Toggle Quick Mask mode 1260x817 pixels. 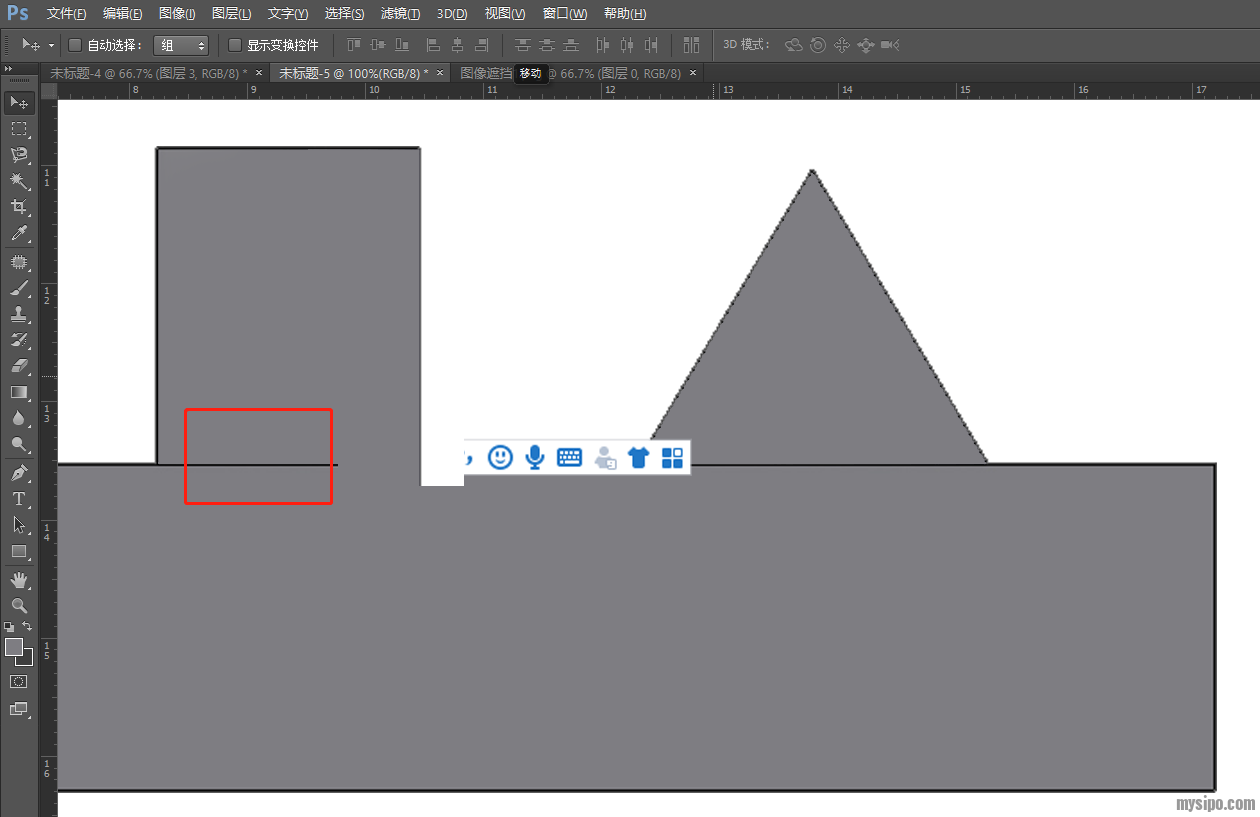tap(18, 681)
